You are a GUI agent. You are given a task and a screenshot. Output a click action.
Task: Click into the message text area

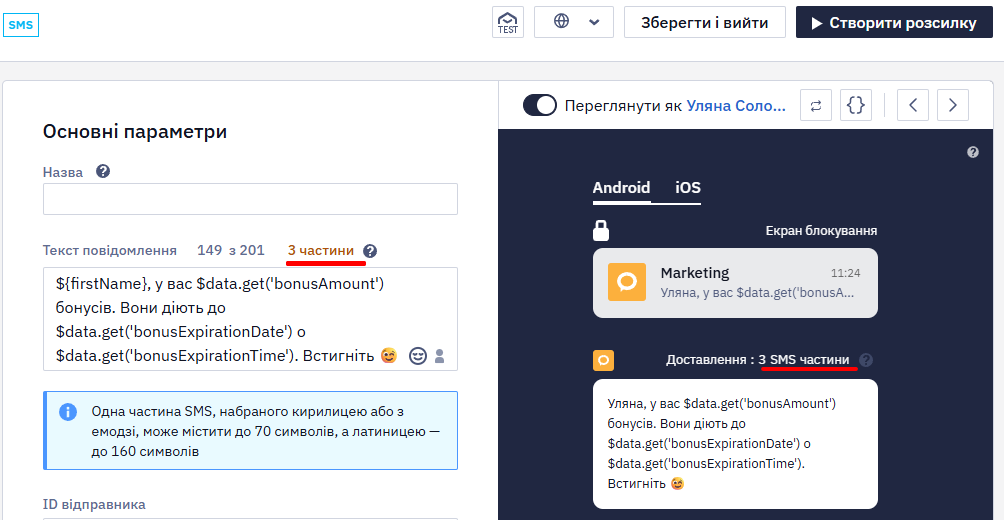[x=250, y=319]
